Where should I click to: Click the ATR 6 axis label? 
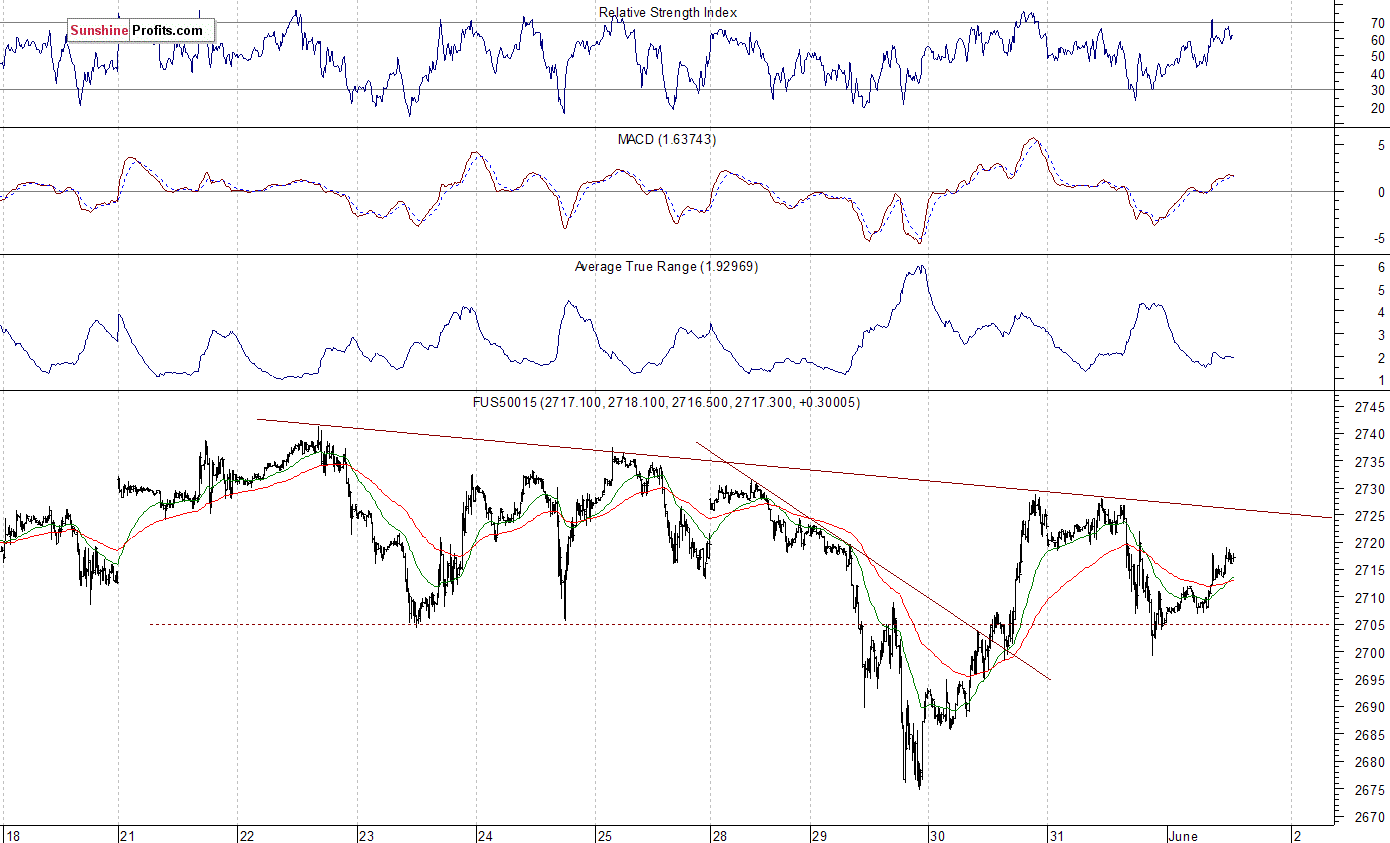(x=1381, y=268)
